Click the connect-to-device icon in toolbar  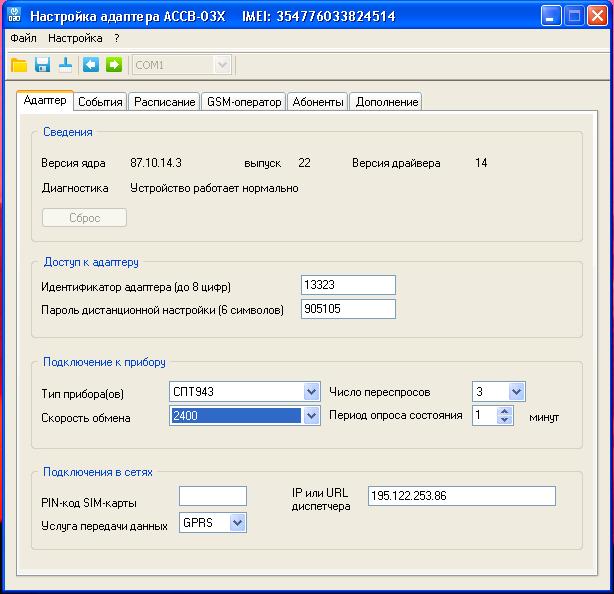(65, 65)
